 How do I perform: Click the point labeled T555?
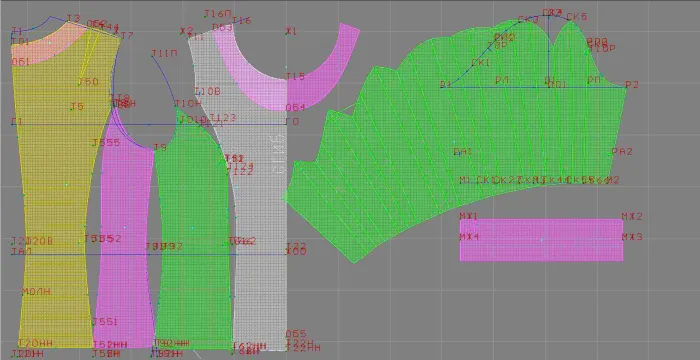point(106,142)
